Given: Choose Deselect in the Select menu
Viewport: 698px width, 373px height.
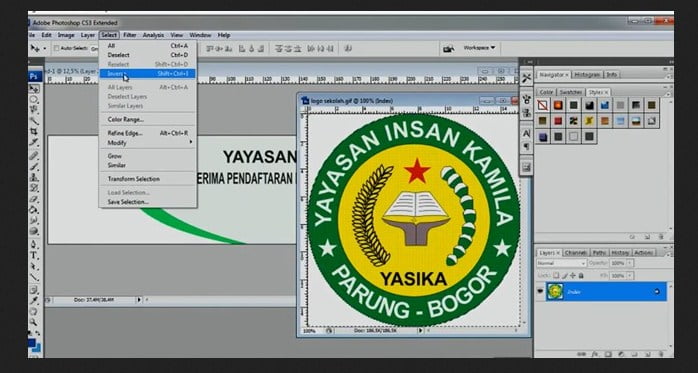Looking at the screenshot, I should [x=148, y=55].
